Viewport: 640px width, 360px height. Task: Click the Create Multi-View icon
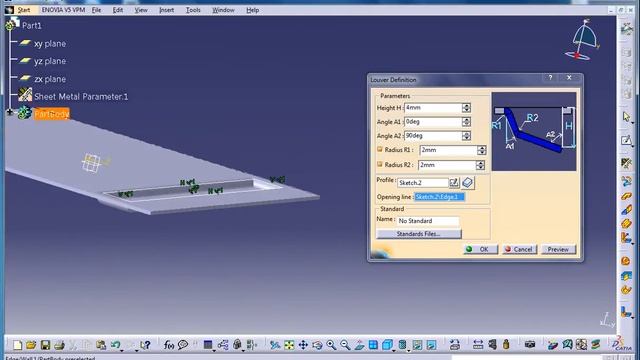point(373,345)
